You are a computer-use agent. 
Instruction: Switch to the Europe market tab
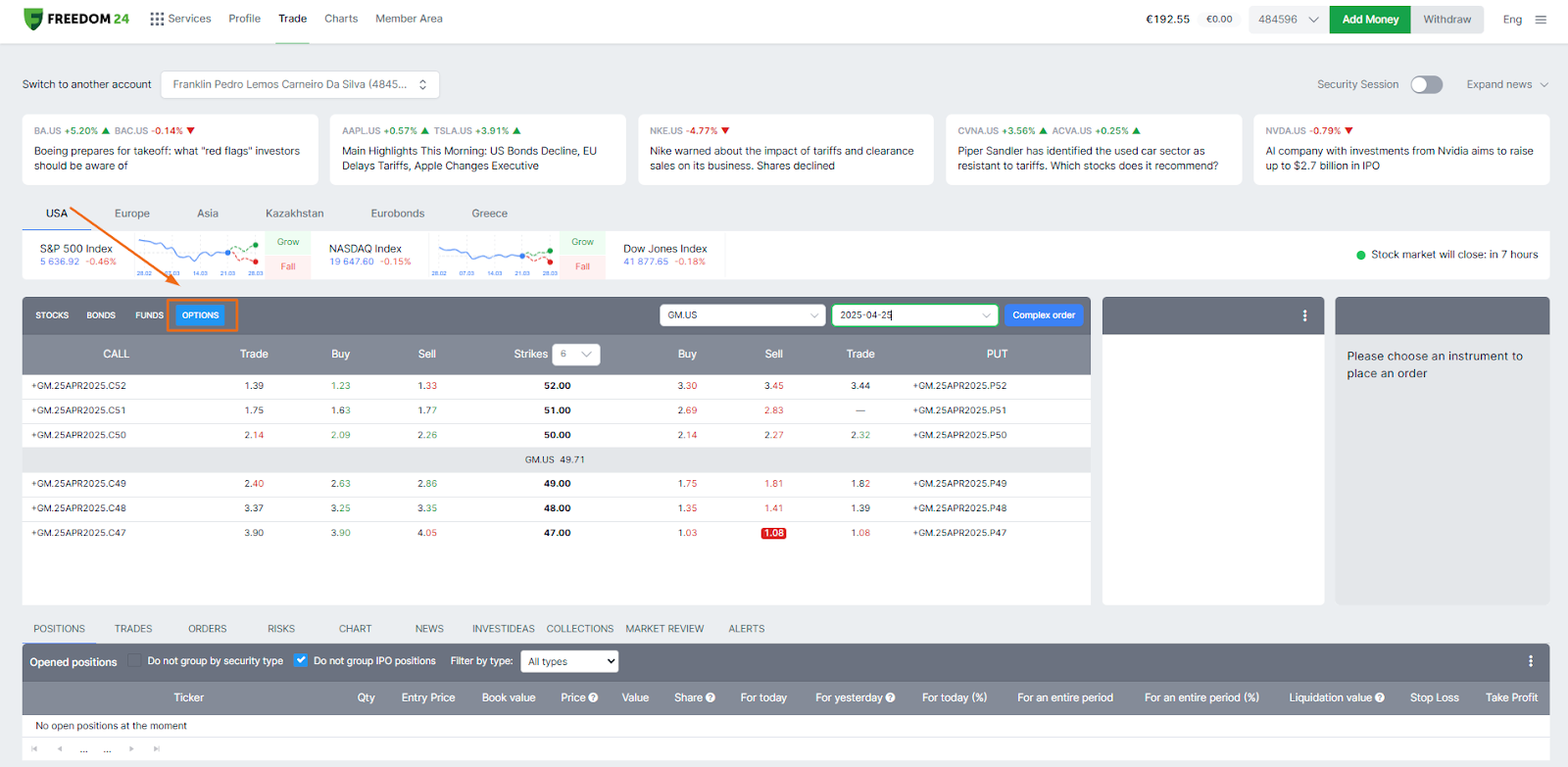click(132, 214)
